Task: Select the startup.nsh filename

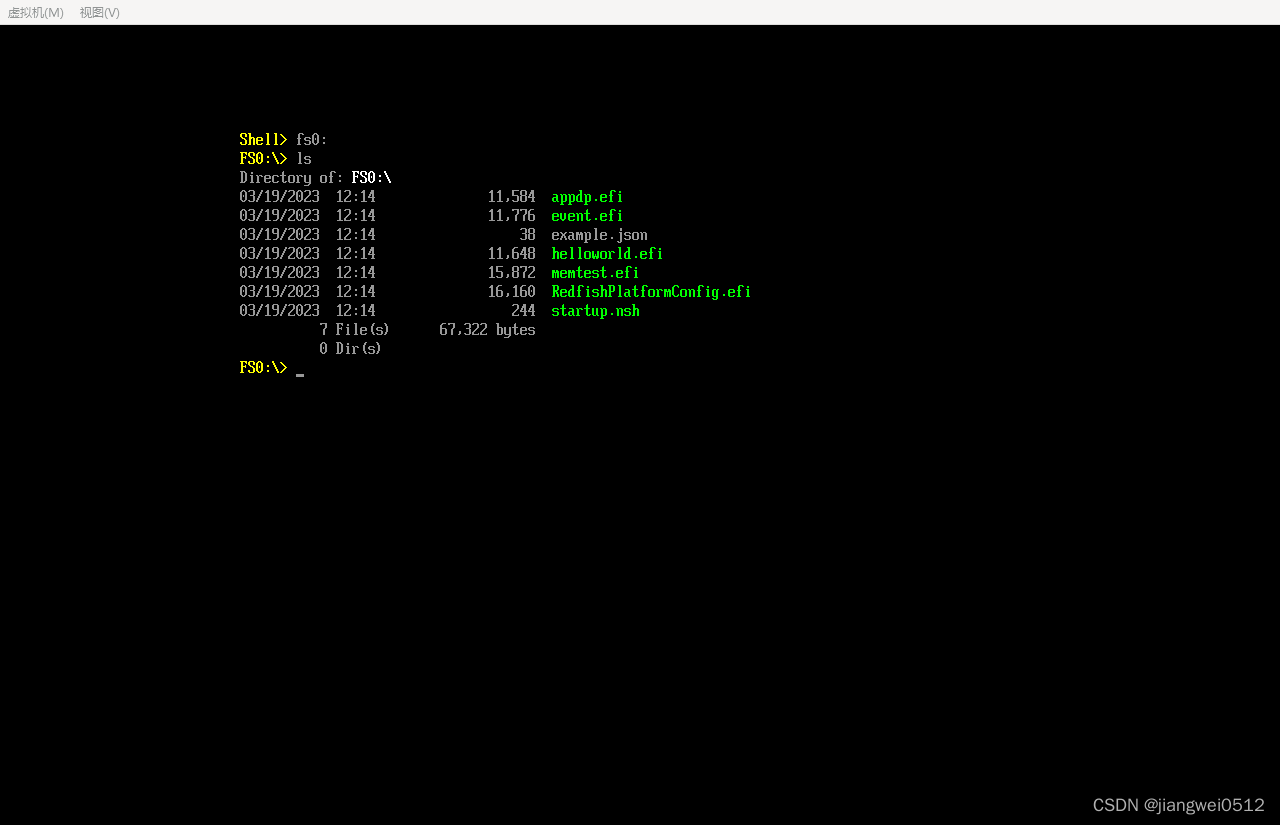Action: tap(595, 310)
